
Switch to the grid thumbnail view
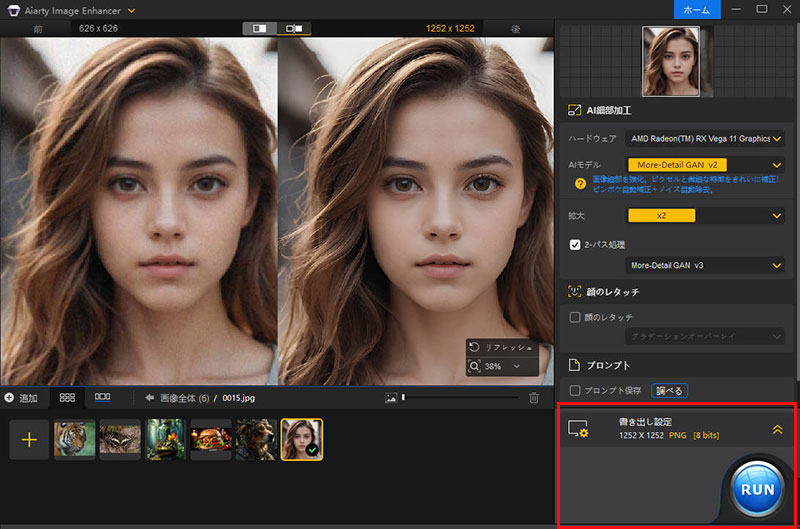[67, 397]
